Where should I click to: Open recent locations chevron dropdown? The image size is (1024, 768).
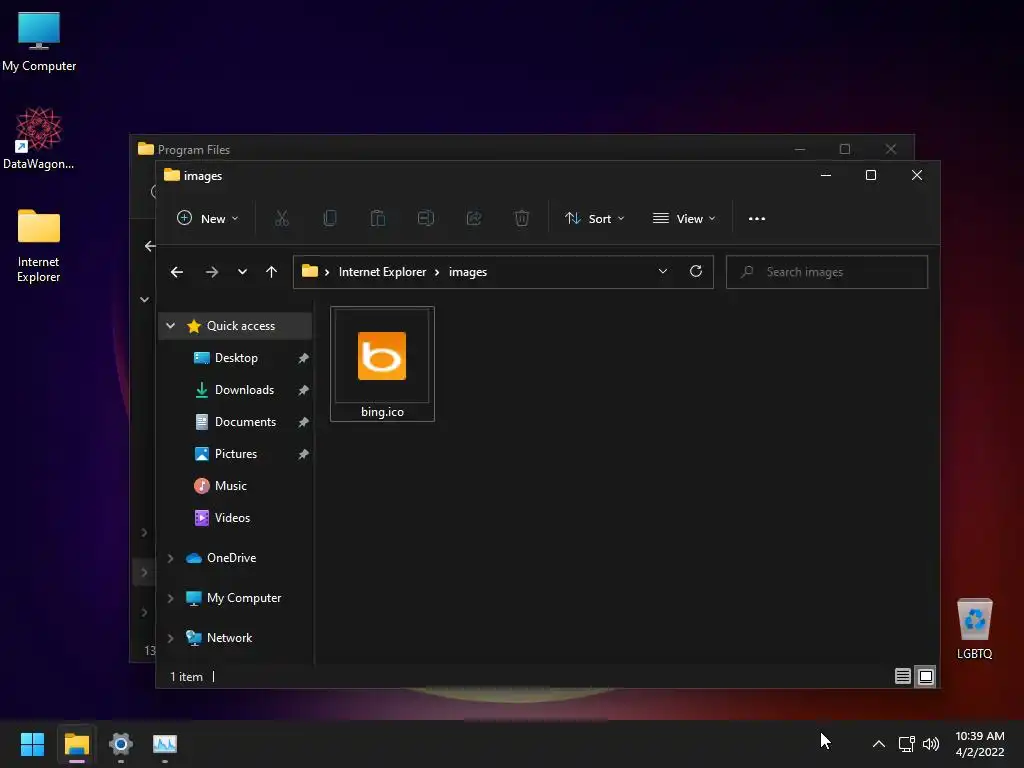click(242, 272)
